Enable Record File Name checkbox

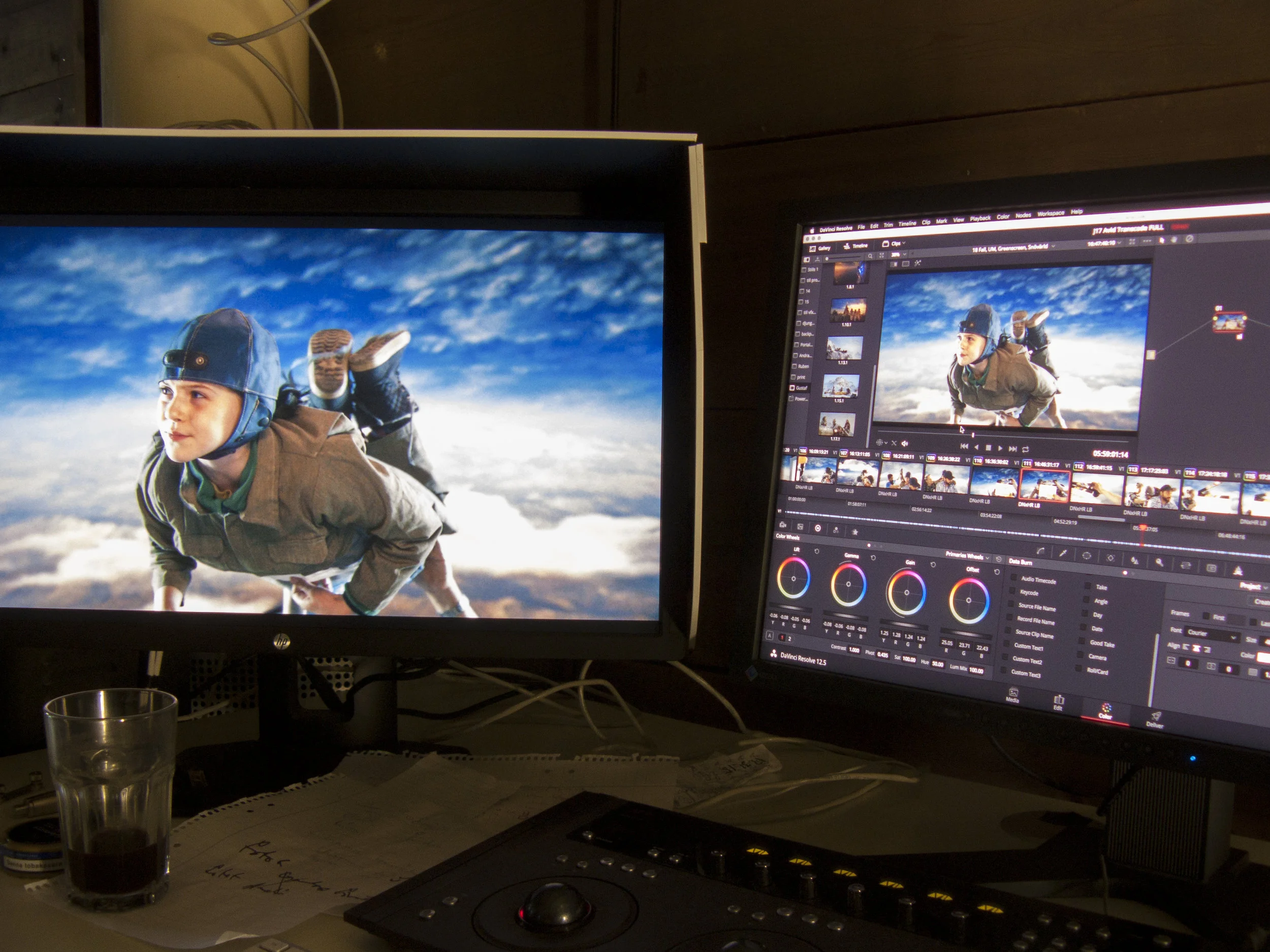point(1009,617)
